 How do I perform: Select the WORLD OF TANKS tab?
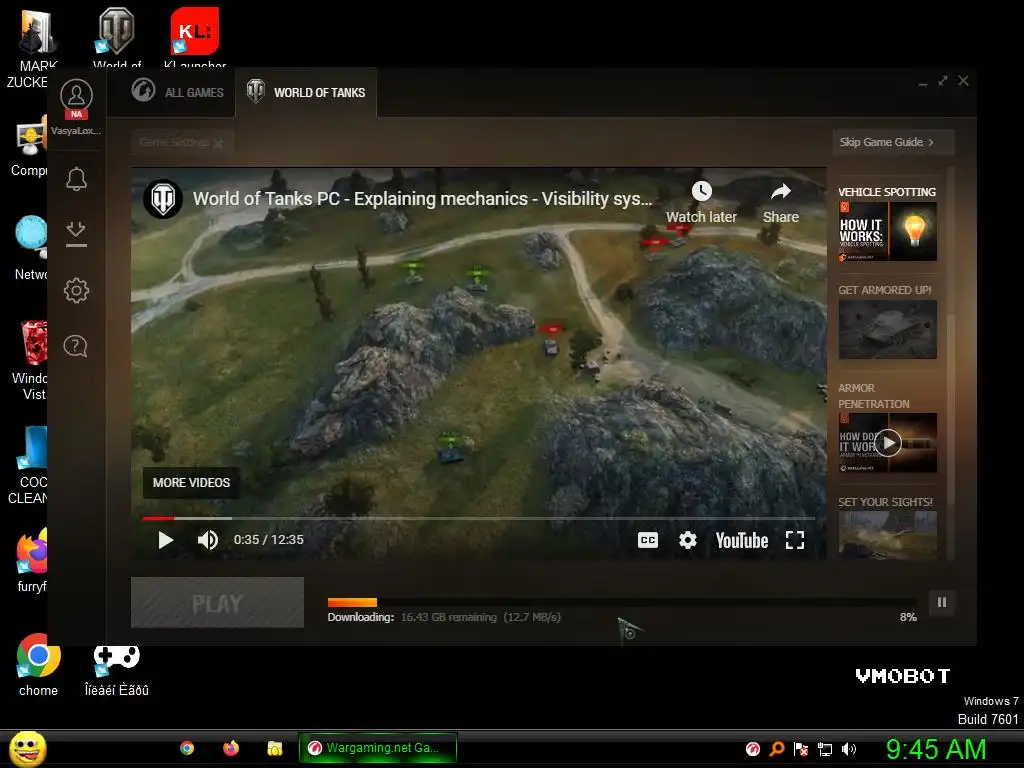[x=306, y=92]
